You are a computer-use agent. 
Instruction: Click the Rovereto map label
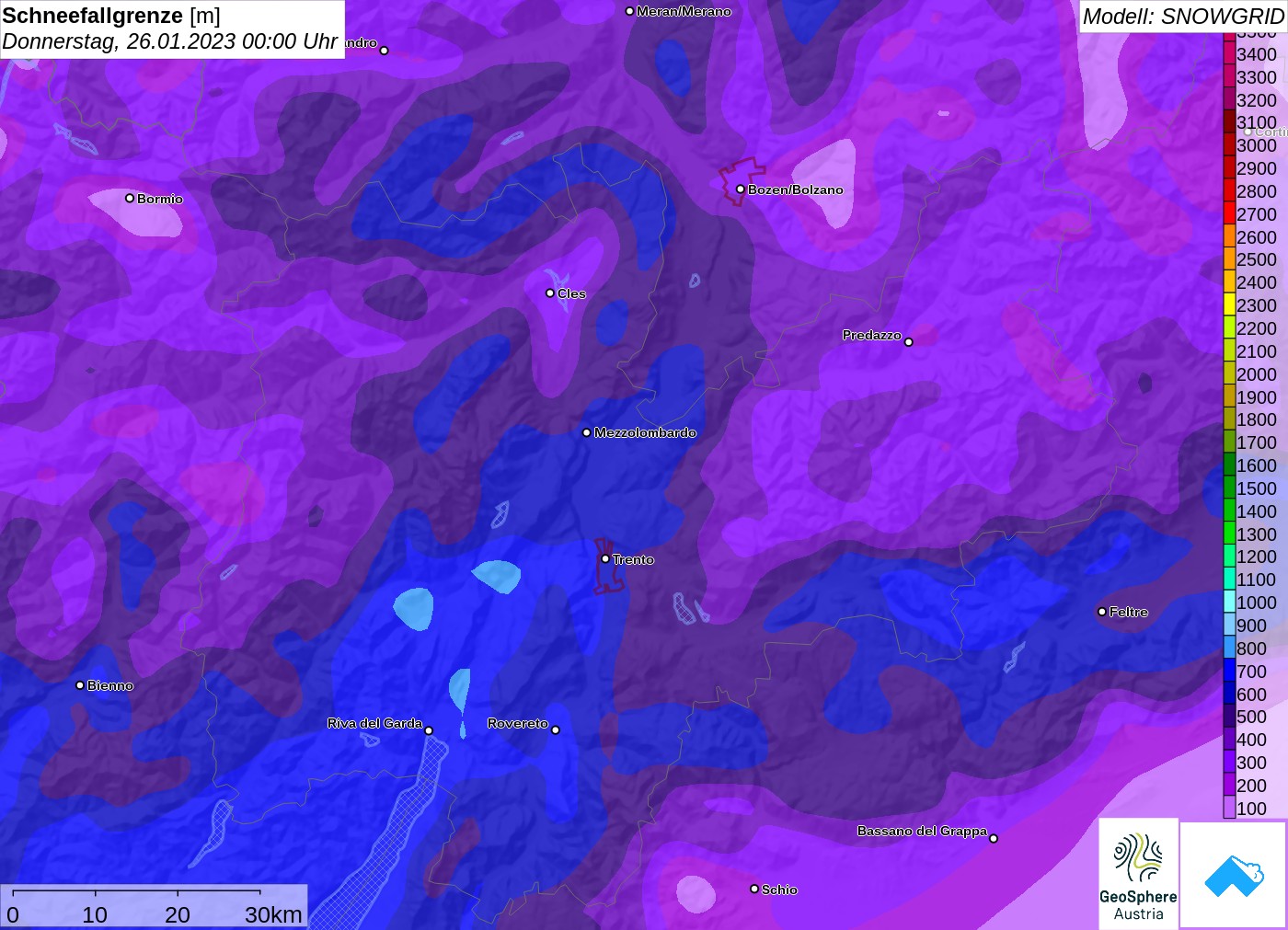click(x=518, y=723)
